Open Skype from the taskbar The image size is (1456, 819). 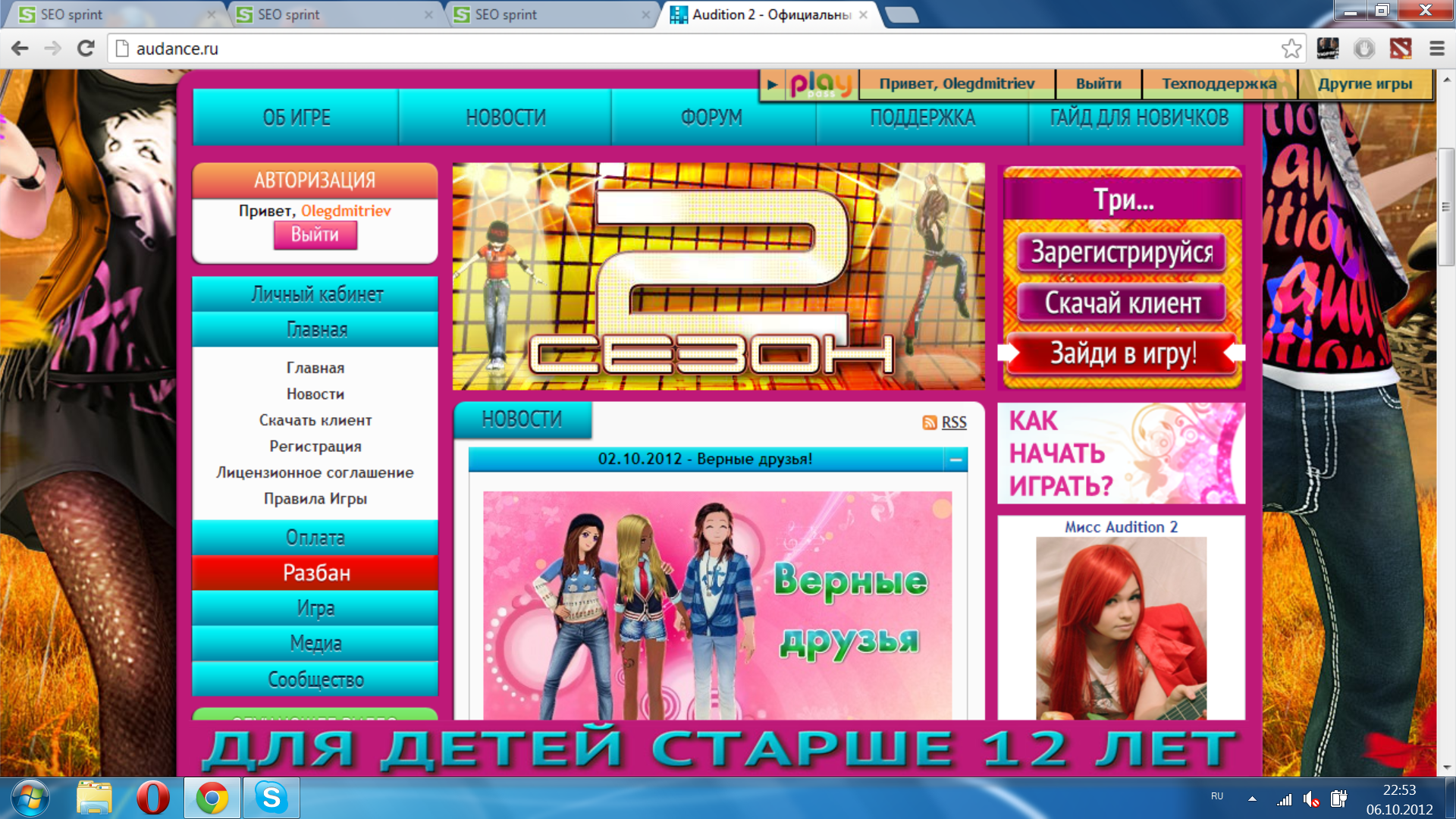pos(271,798)
